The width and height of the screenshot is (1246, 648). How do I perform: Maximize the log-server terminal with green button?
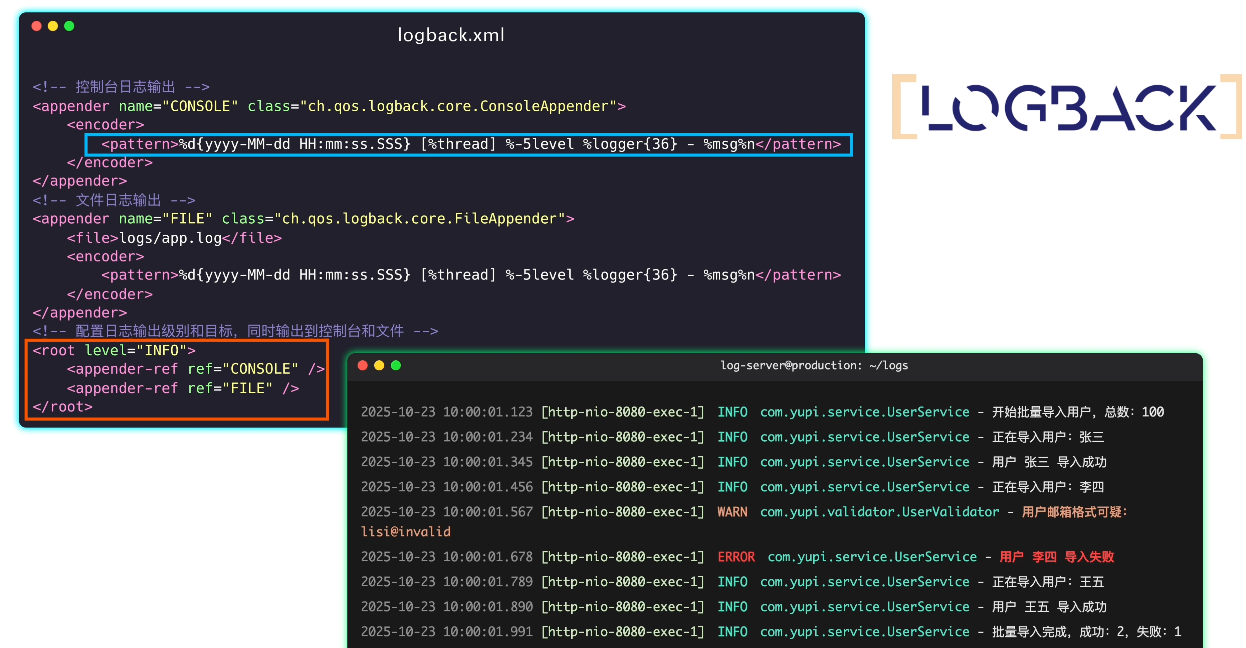(x=396, y=366)
